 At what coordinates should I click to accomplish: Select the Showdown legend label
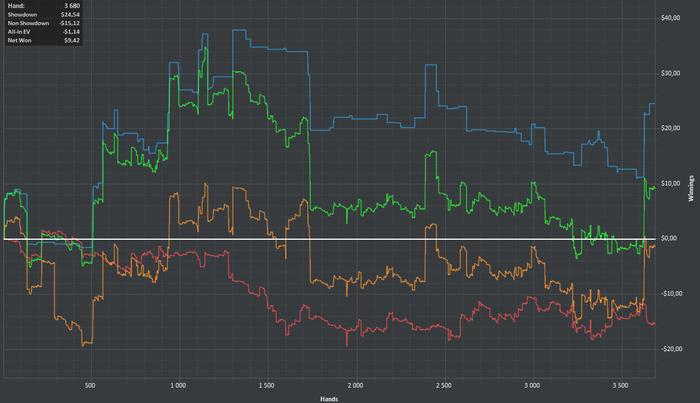pyautogui.click(x=22, y=15)
